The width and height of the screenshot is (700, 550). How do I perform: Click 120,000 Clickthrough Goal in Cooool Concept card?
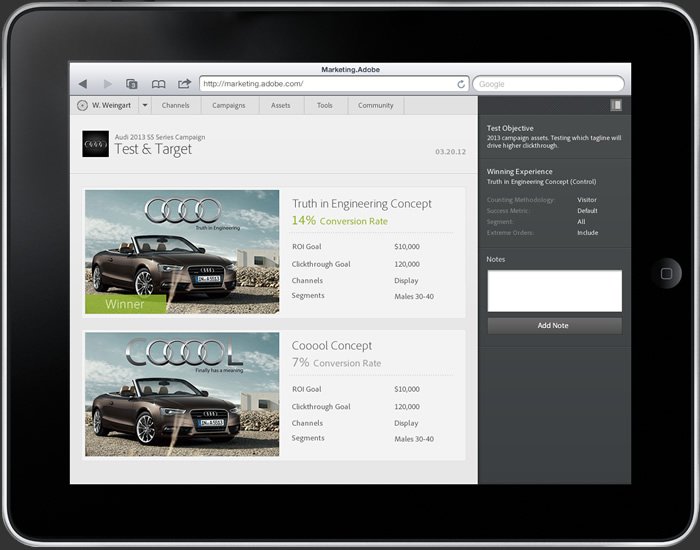point(407,407)
